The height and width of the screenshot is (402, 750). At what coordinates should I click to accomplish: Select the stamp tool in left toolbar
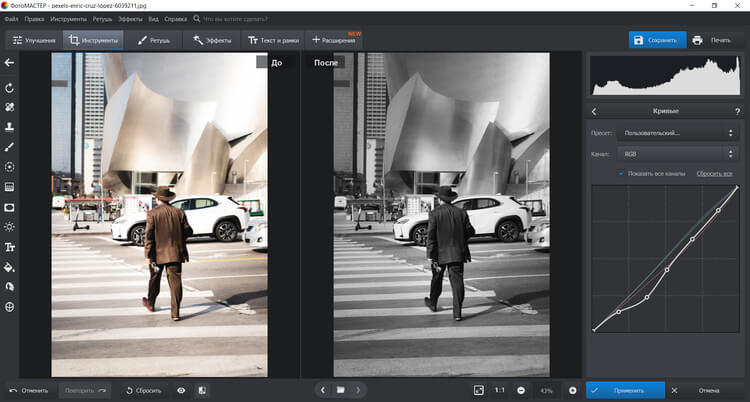[10, 127]
